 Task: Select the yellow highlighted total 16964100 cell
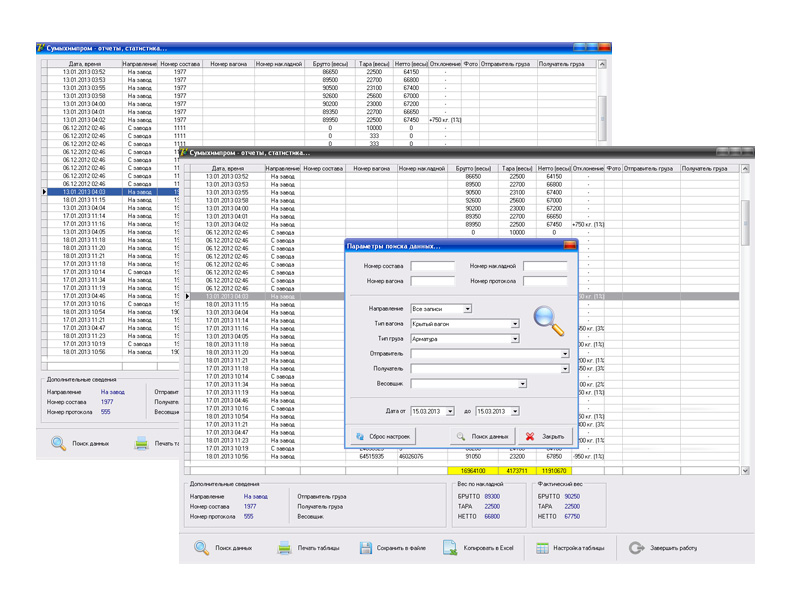click(473, 470)
